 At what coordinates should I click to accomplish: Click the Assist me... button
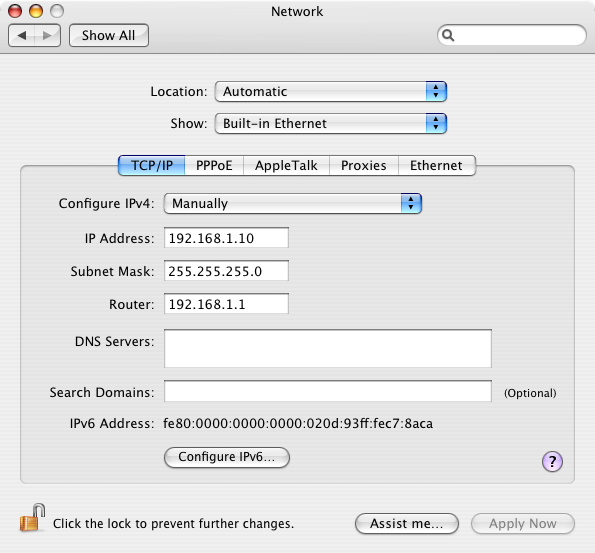click(x=407, y=524)
